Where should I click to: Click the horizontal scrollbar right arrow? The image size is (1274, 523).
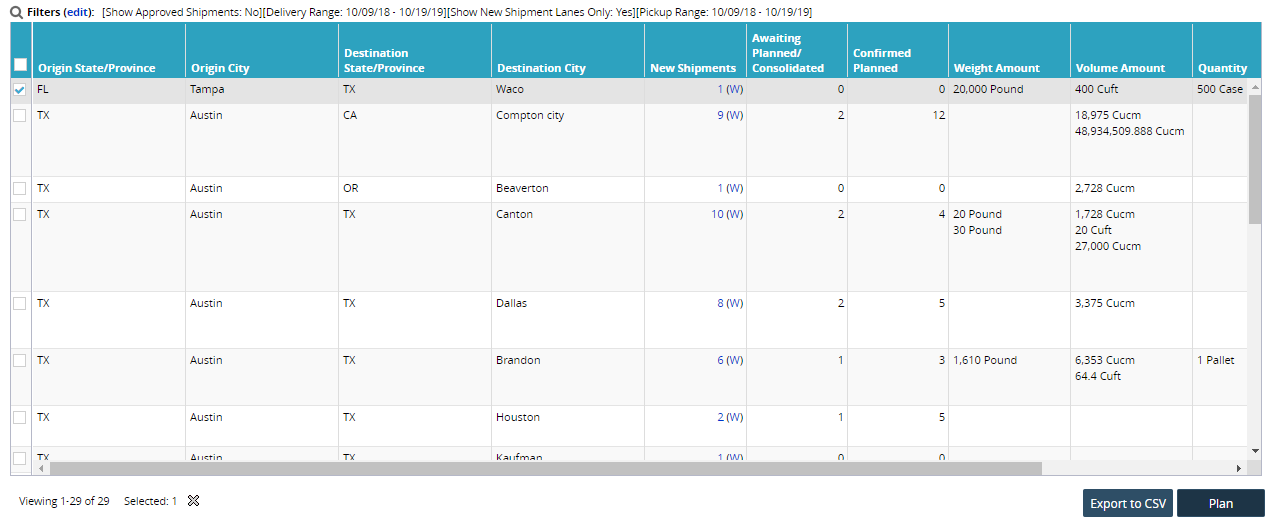pos(1239,468)
